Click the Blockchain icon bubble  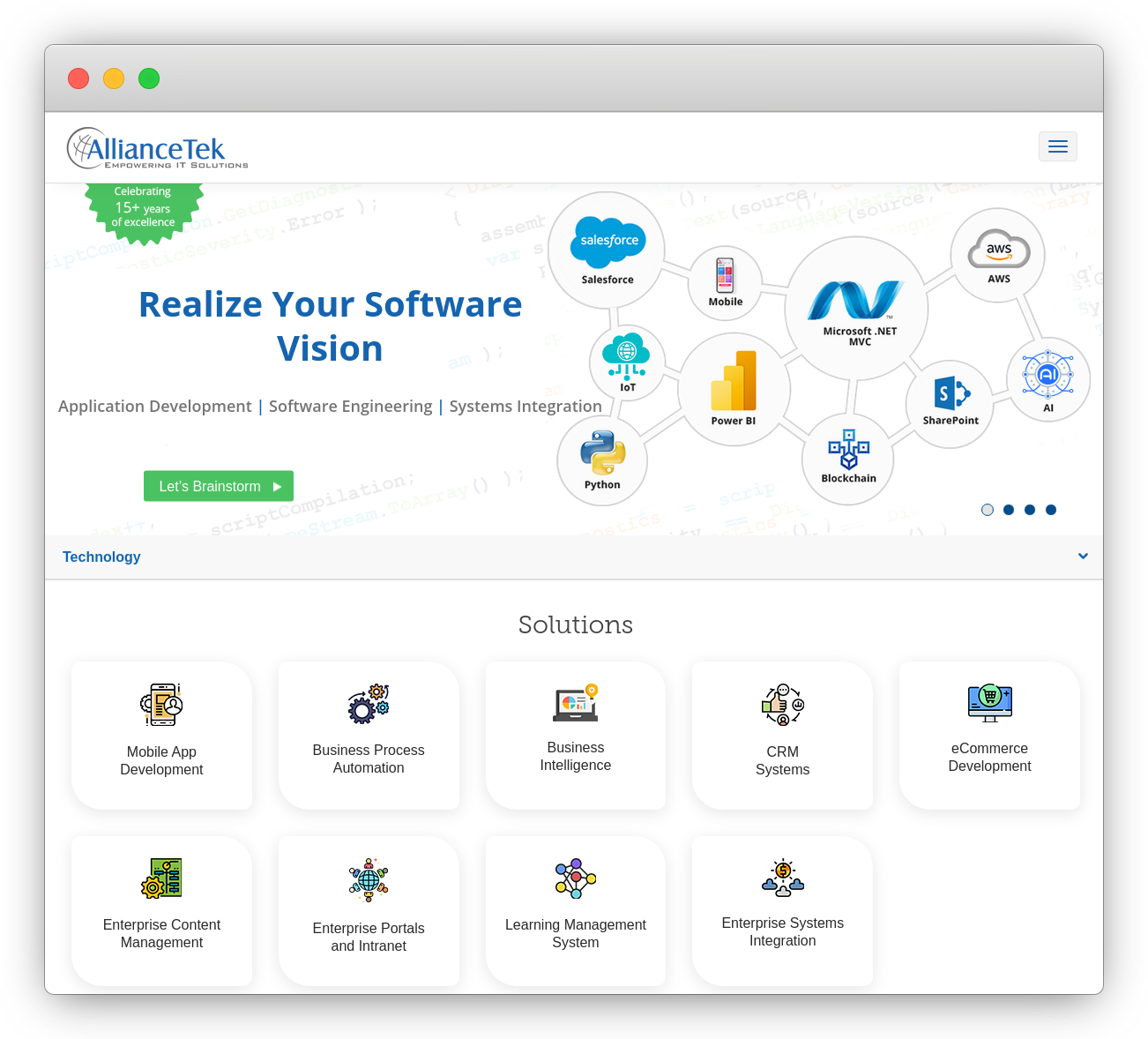848,460
